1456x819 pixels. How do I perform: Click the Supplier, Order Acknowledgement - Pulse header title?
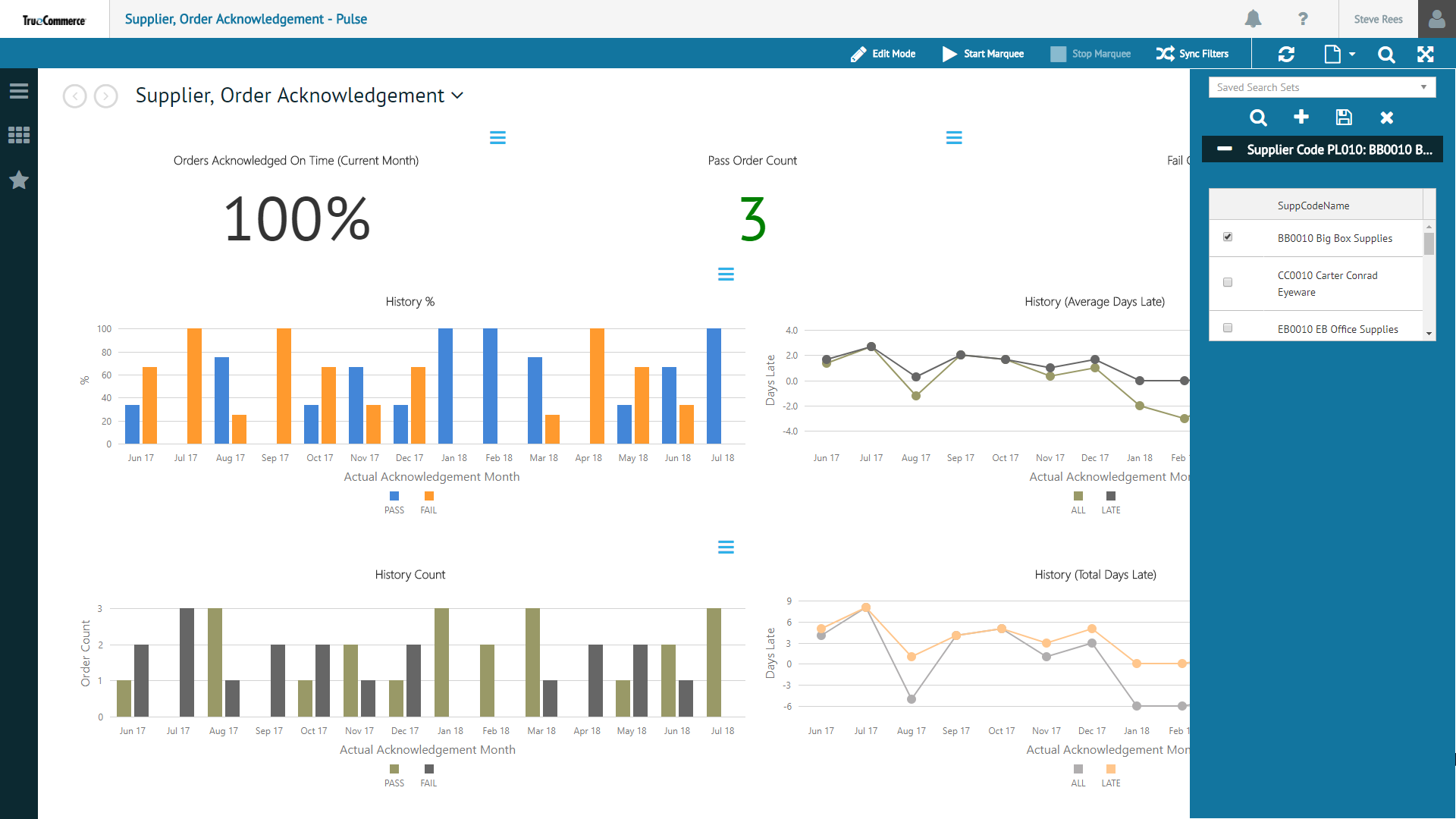(x=246, y=19)
